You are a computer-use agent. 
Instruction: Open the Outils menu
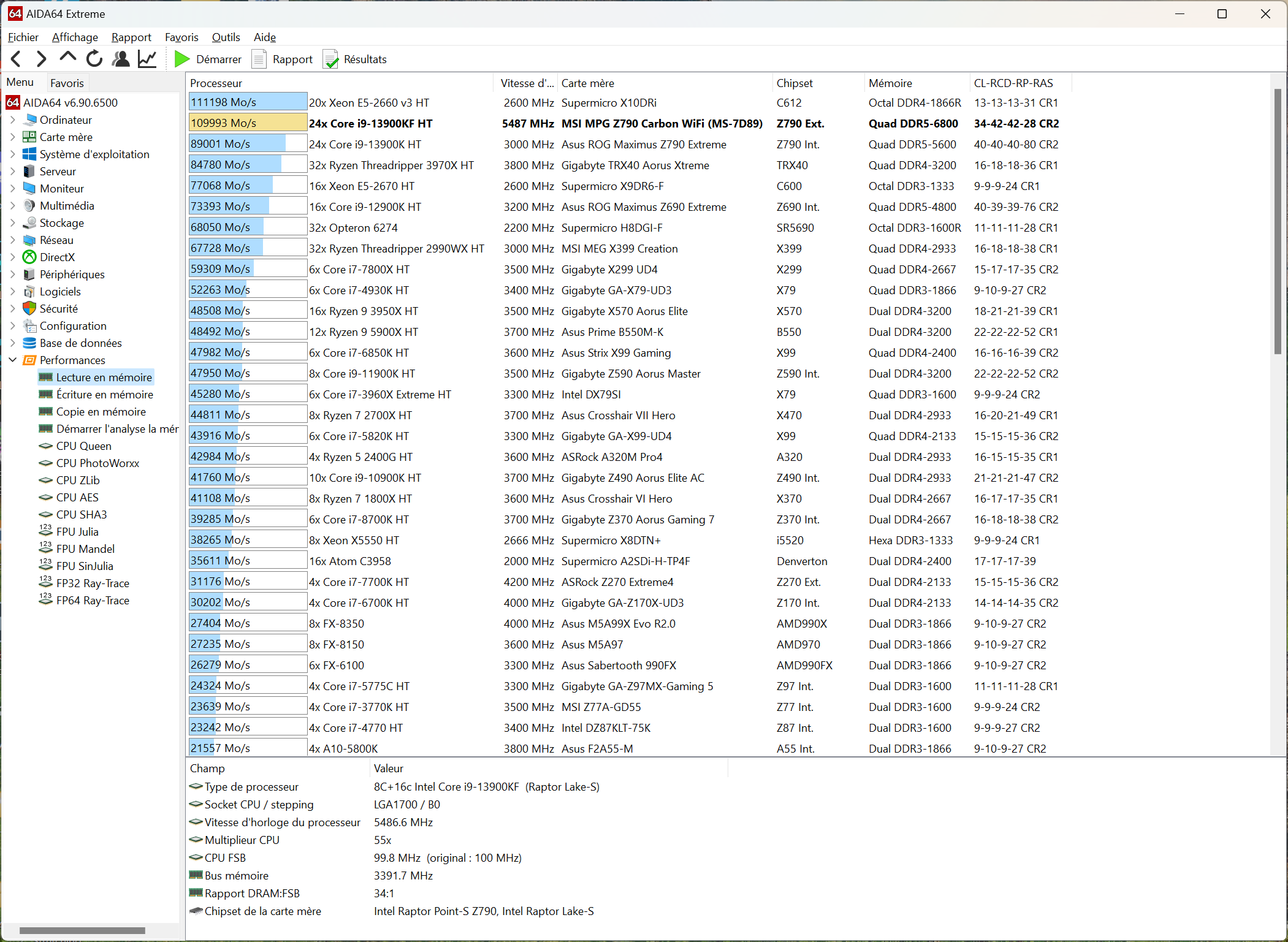(x=226, y=37)
